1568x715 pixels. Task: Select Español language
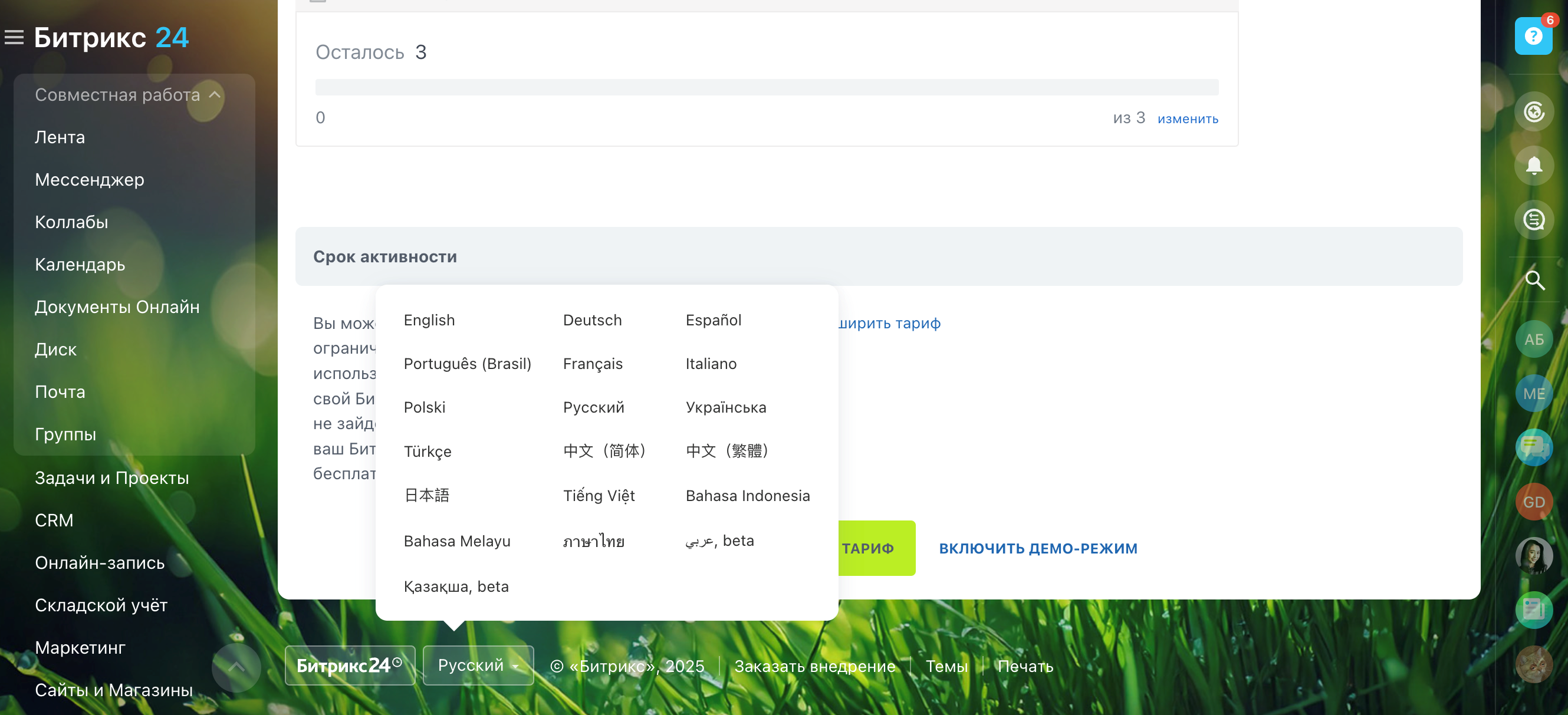coord(713,320)
